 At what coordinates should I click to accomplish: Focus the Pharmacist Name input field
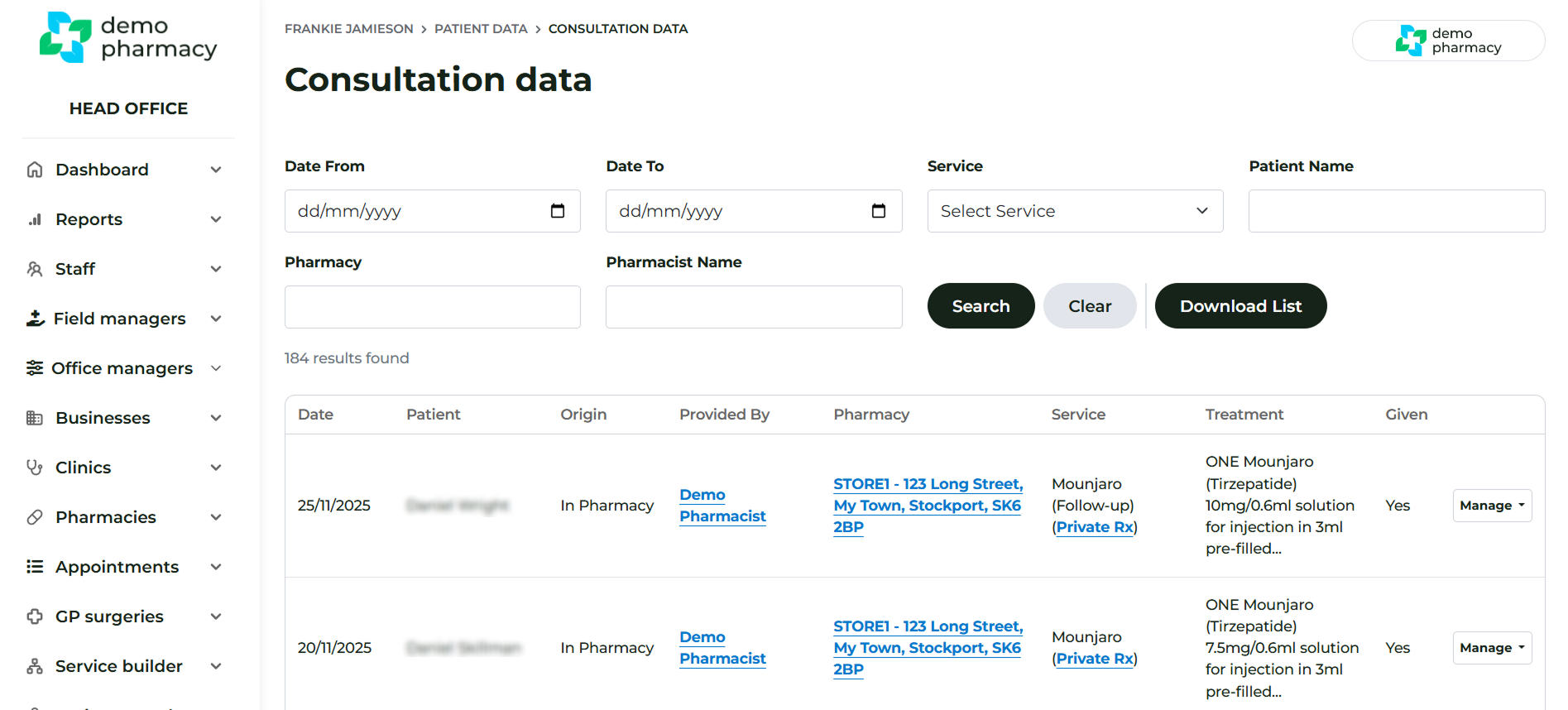(753, 307)
